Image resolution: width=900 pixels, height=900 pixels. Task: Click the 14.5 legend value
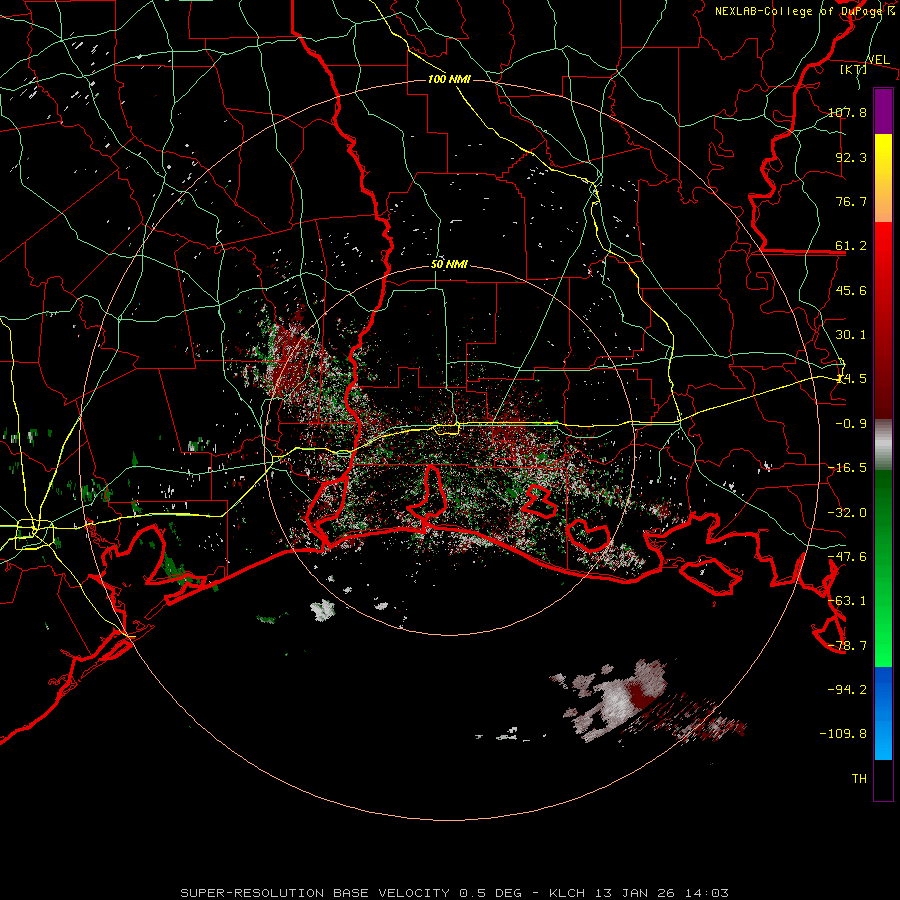point(851,379)
